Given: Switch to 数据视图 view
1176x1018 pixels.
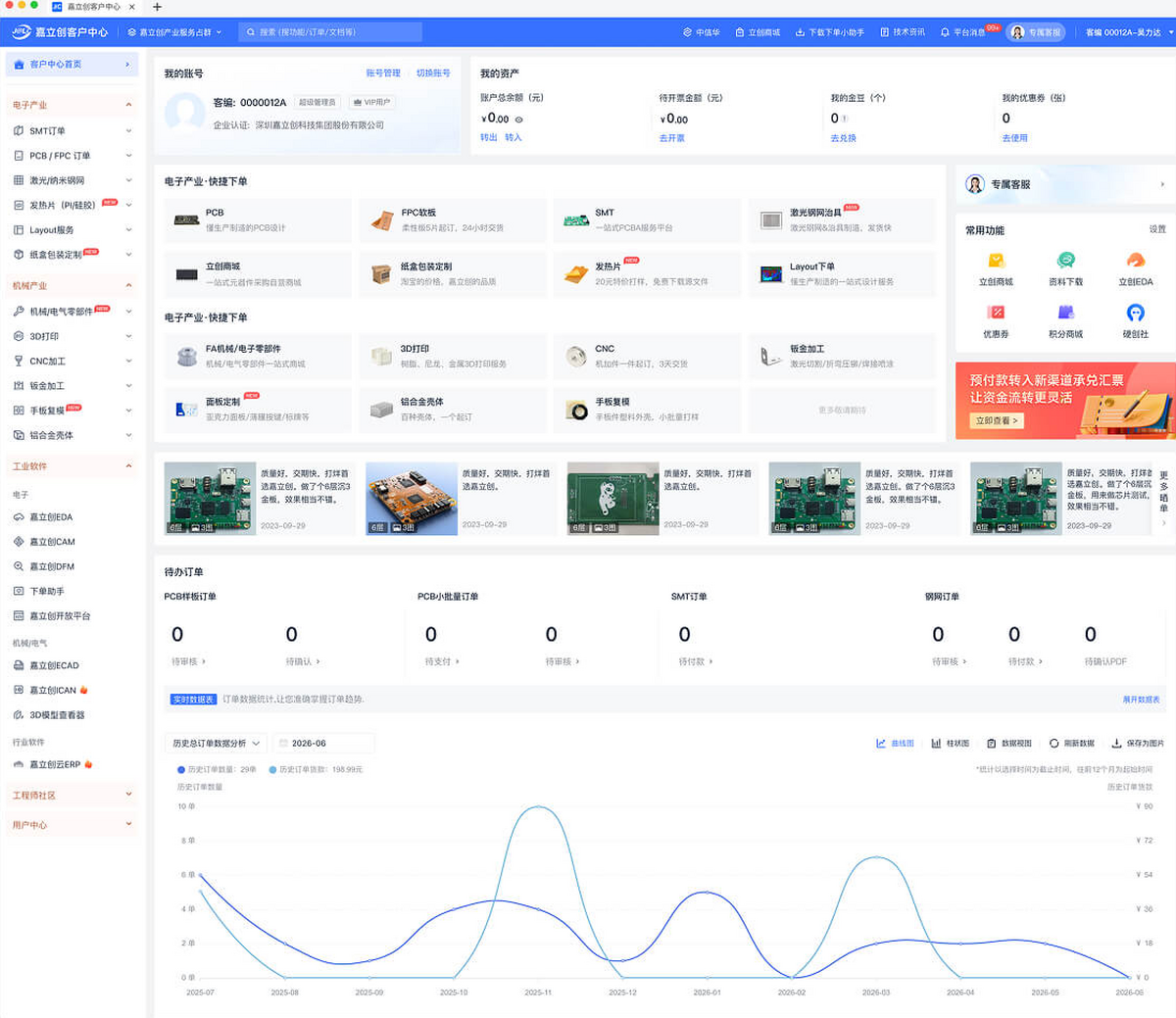Looking at the screenshot, I should (1009, 744).
